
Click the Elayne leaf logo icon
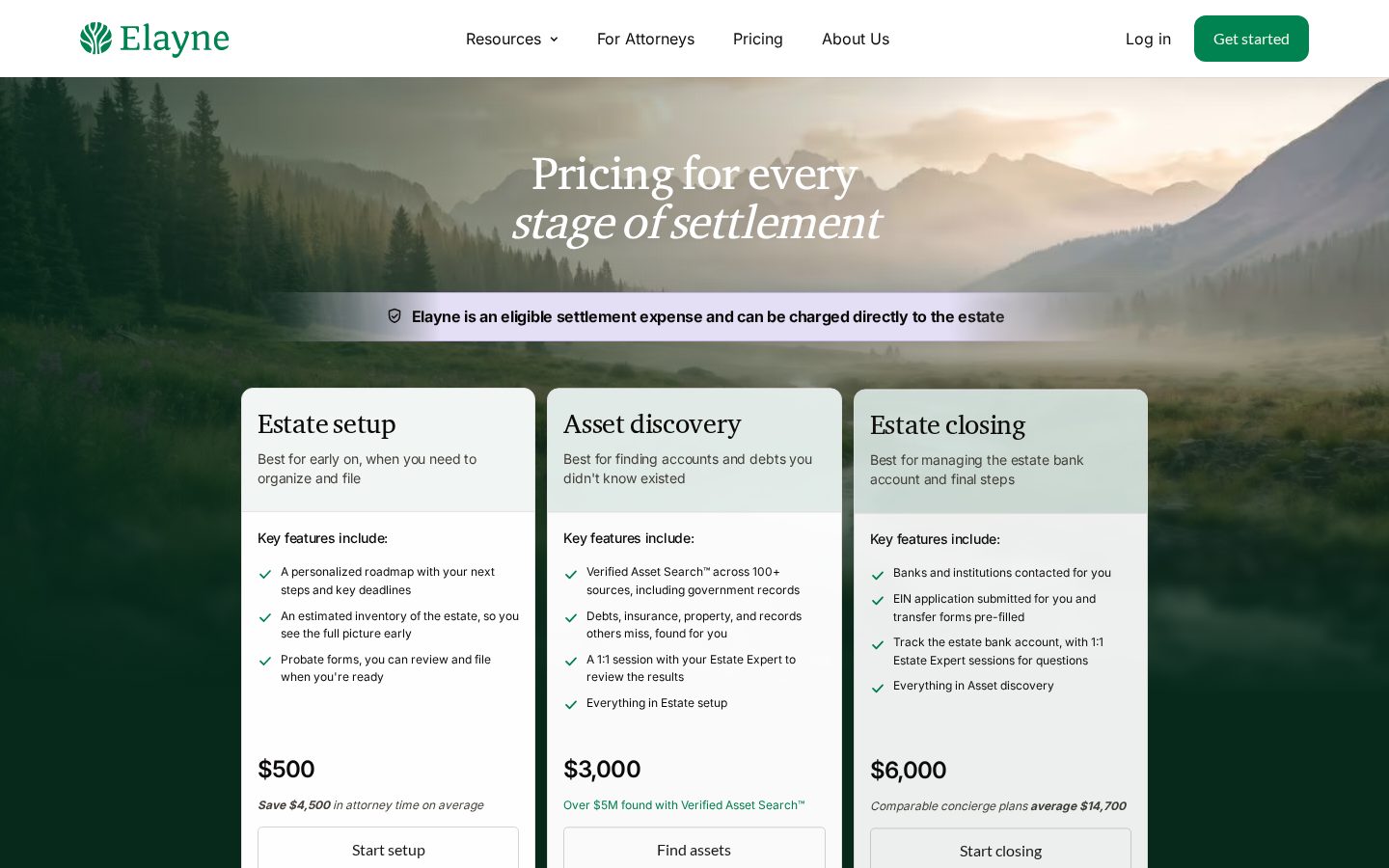click(95, 39)
